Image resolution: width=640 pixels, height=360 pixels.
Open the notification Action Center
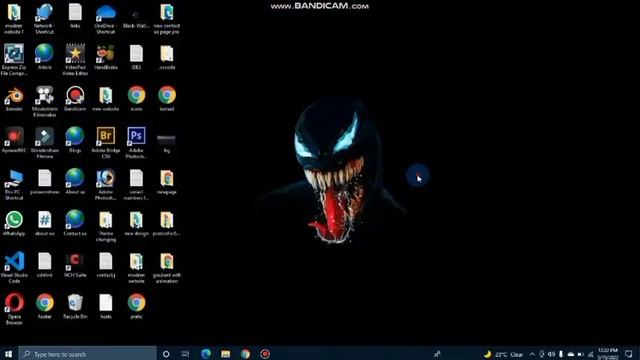[629, 354]
